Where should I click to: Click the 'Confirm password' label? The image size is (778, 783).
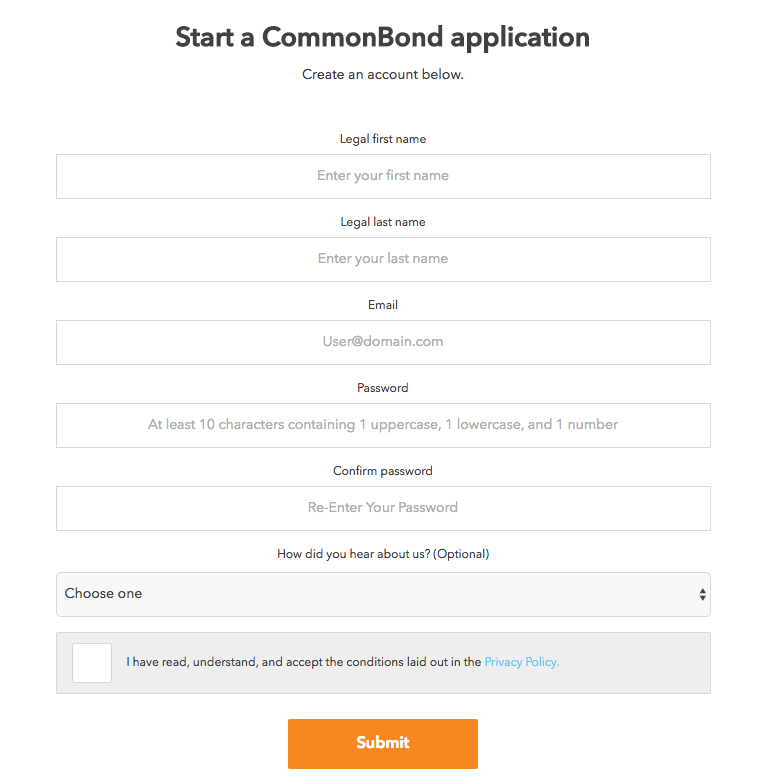(x=383, y=471)
